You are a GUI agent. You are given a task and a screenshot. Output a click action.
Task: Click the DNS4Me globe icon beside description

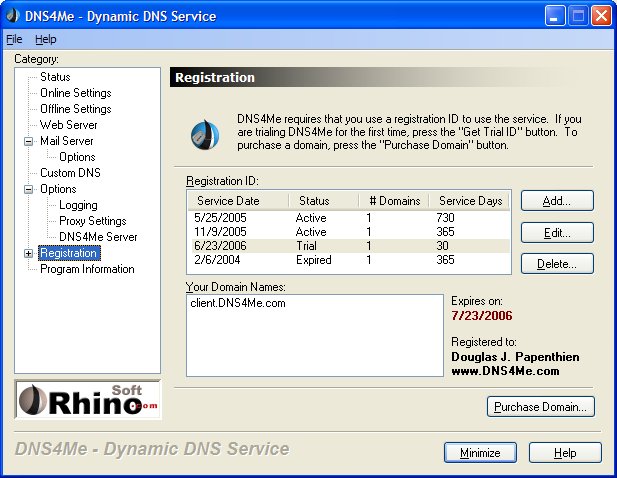[x=205, y=135]
